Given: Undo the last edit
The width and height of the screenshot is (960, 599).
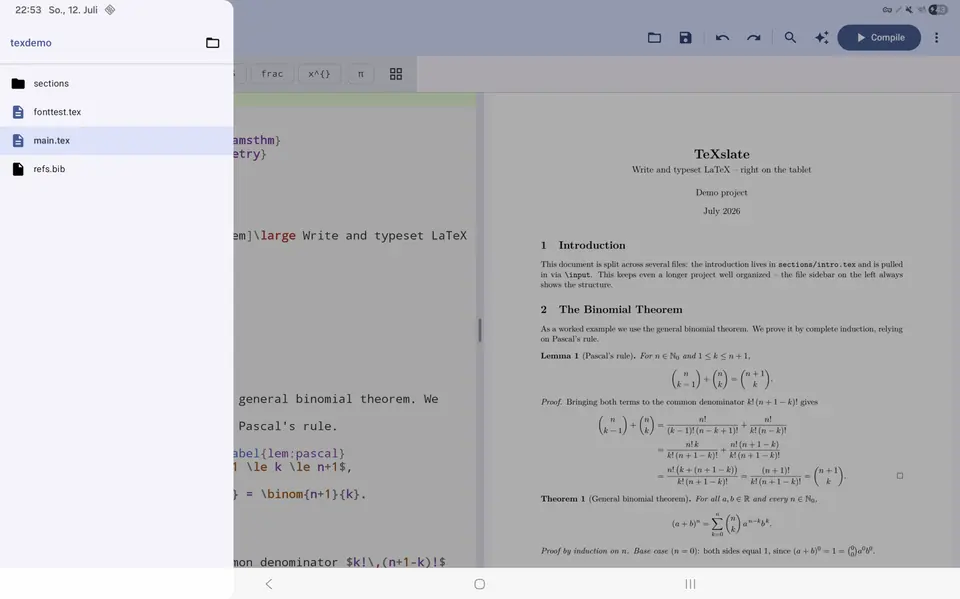Looking at the screenshot, I should (722, 38).
